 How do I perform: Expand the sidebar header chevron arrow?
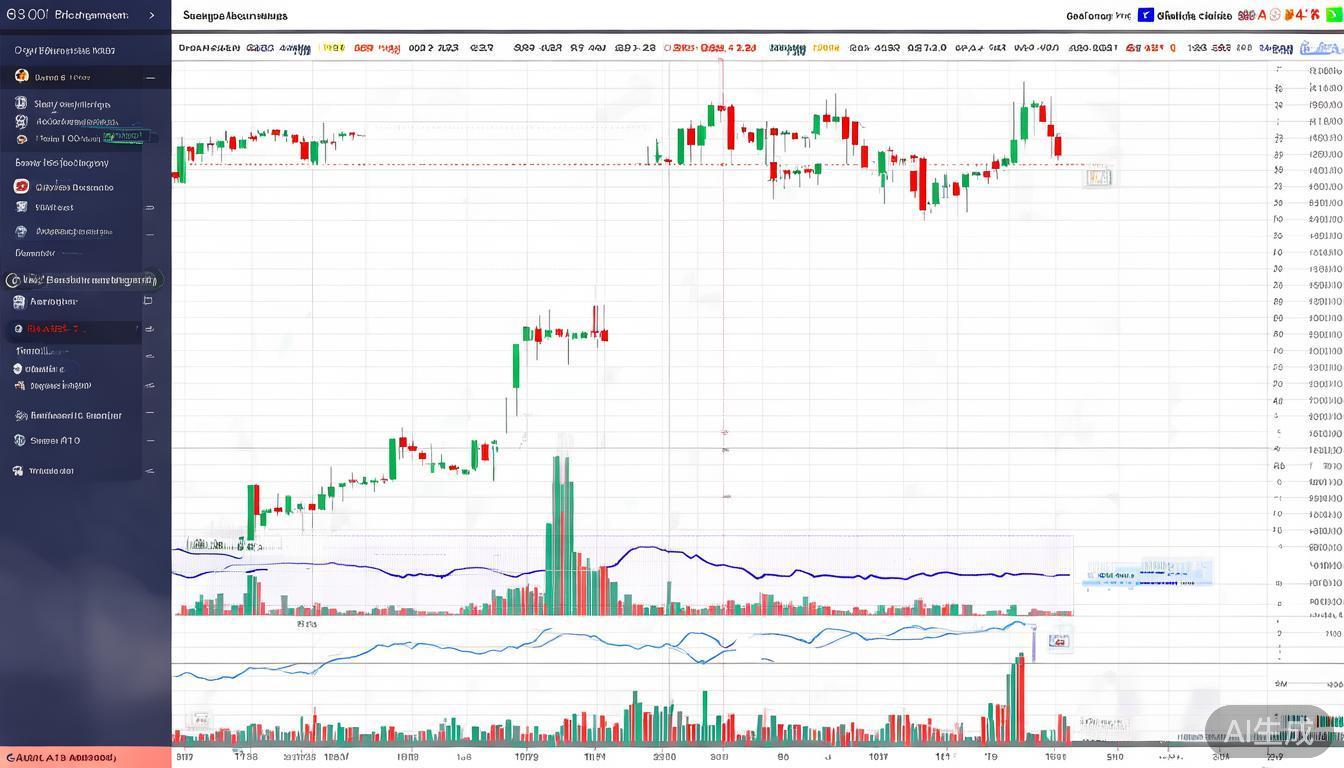(x=152, y=15)
